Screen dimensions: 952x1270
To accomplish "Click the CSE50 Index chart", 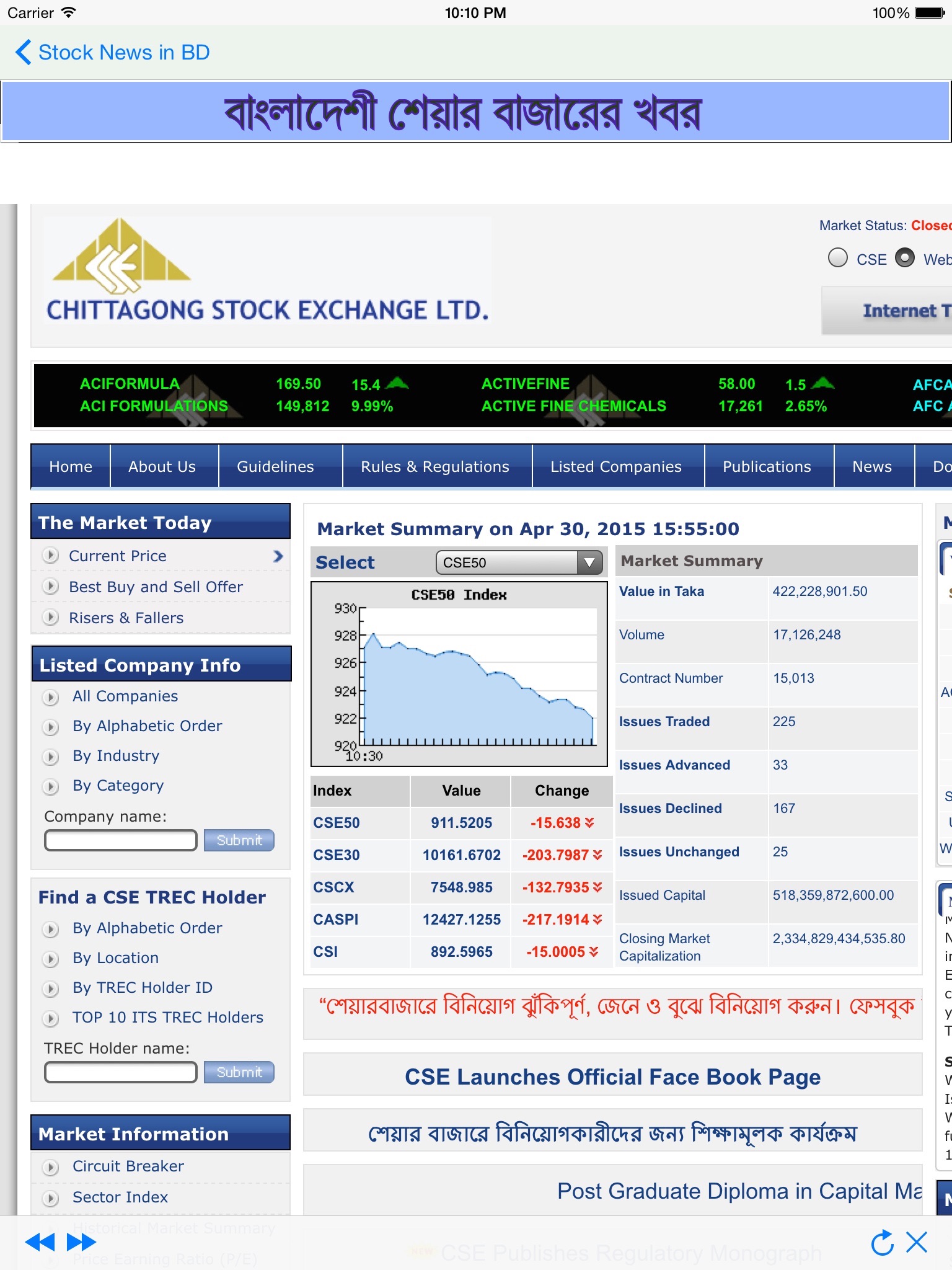I will click(x=459, y=674).
